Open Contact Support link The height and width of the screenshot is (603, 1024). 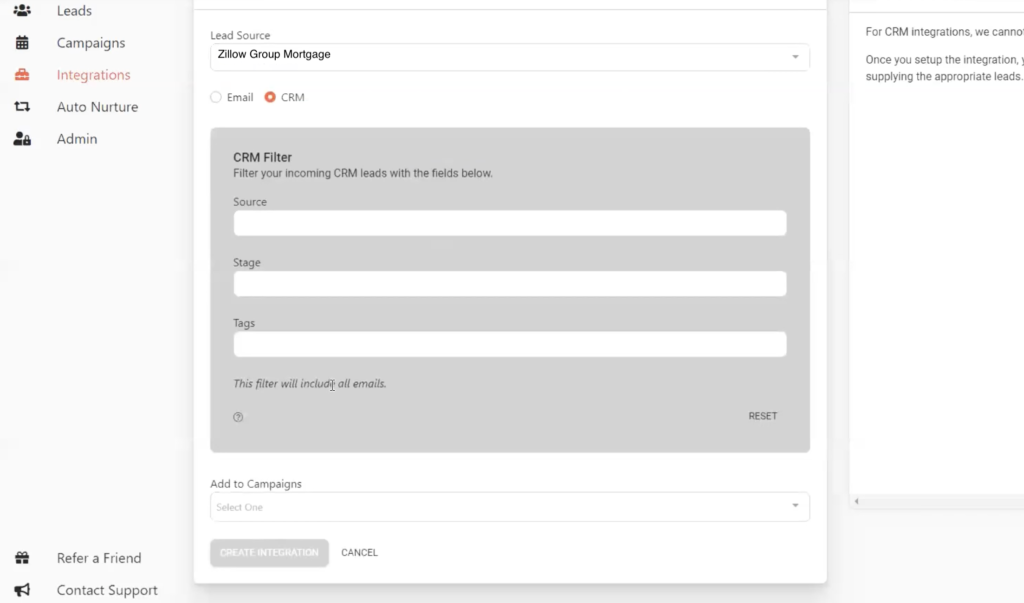click(107, 590)
